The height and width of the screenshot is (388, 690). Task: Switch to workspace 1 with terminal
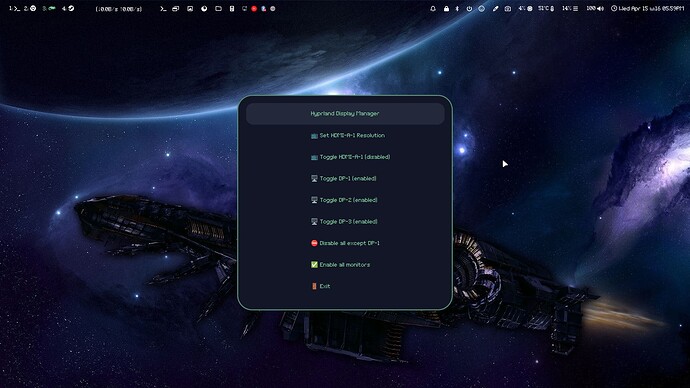14,8
